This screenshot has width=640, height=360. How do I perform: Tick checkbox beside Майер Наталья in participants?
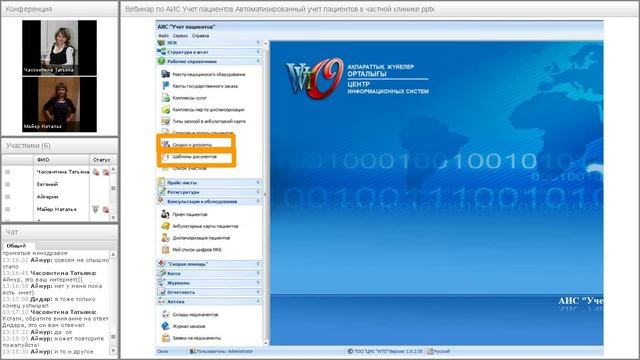click(x=7, y=209)
